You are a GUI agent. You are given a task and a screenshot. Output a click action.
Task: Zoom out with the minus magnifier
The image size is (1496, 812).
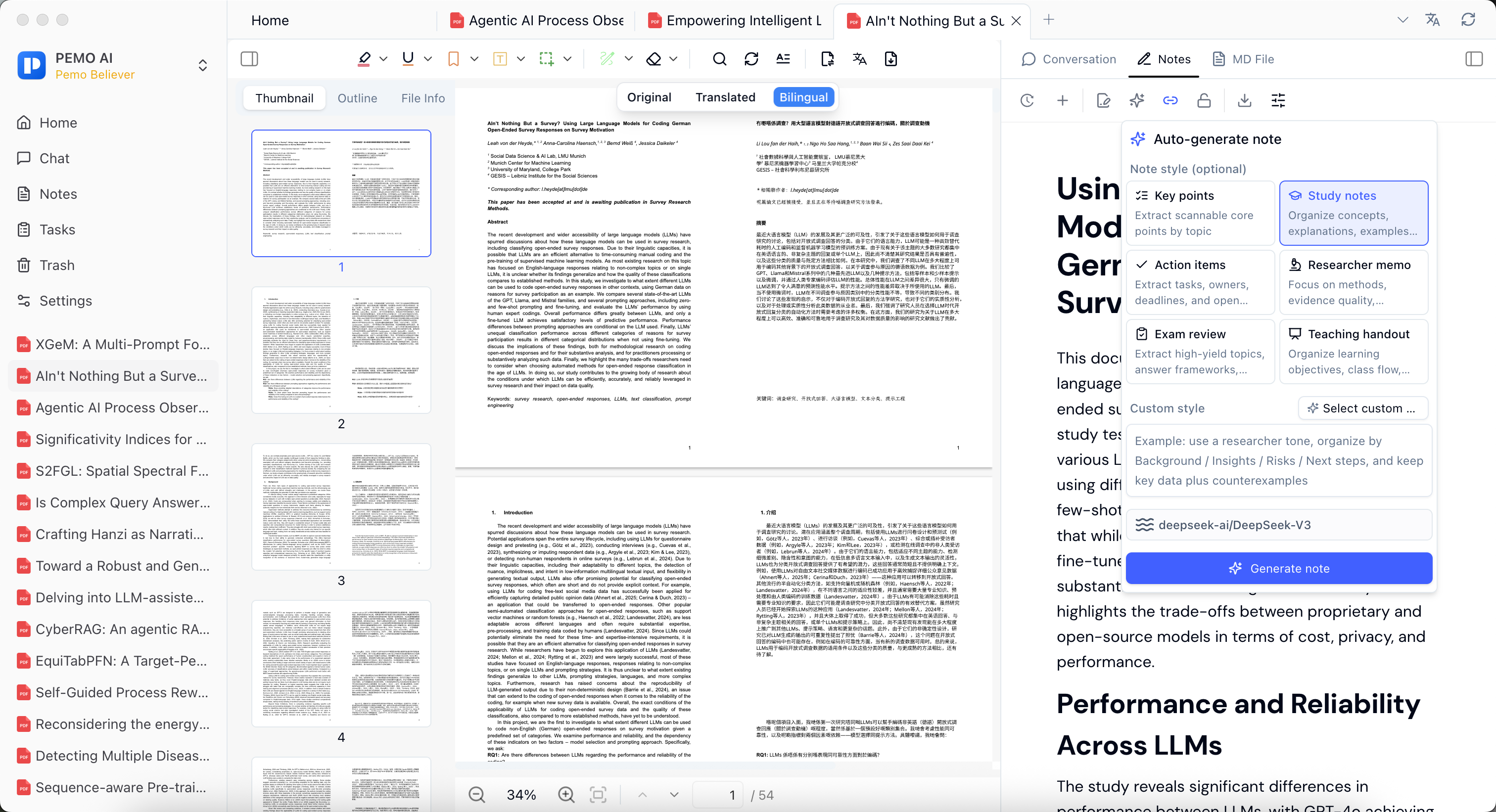pyautogui.click(x=477, y=795)
